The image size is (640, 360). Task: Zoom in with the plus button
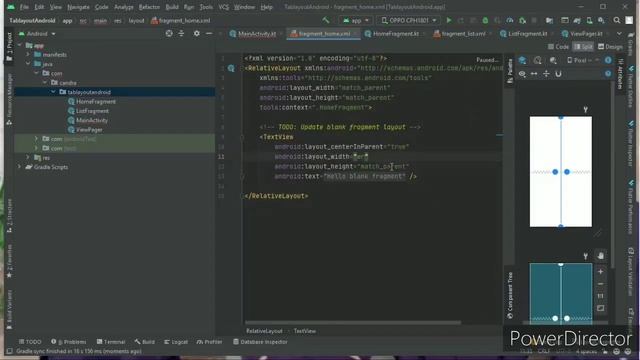click(x=600, y=271)
